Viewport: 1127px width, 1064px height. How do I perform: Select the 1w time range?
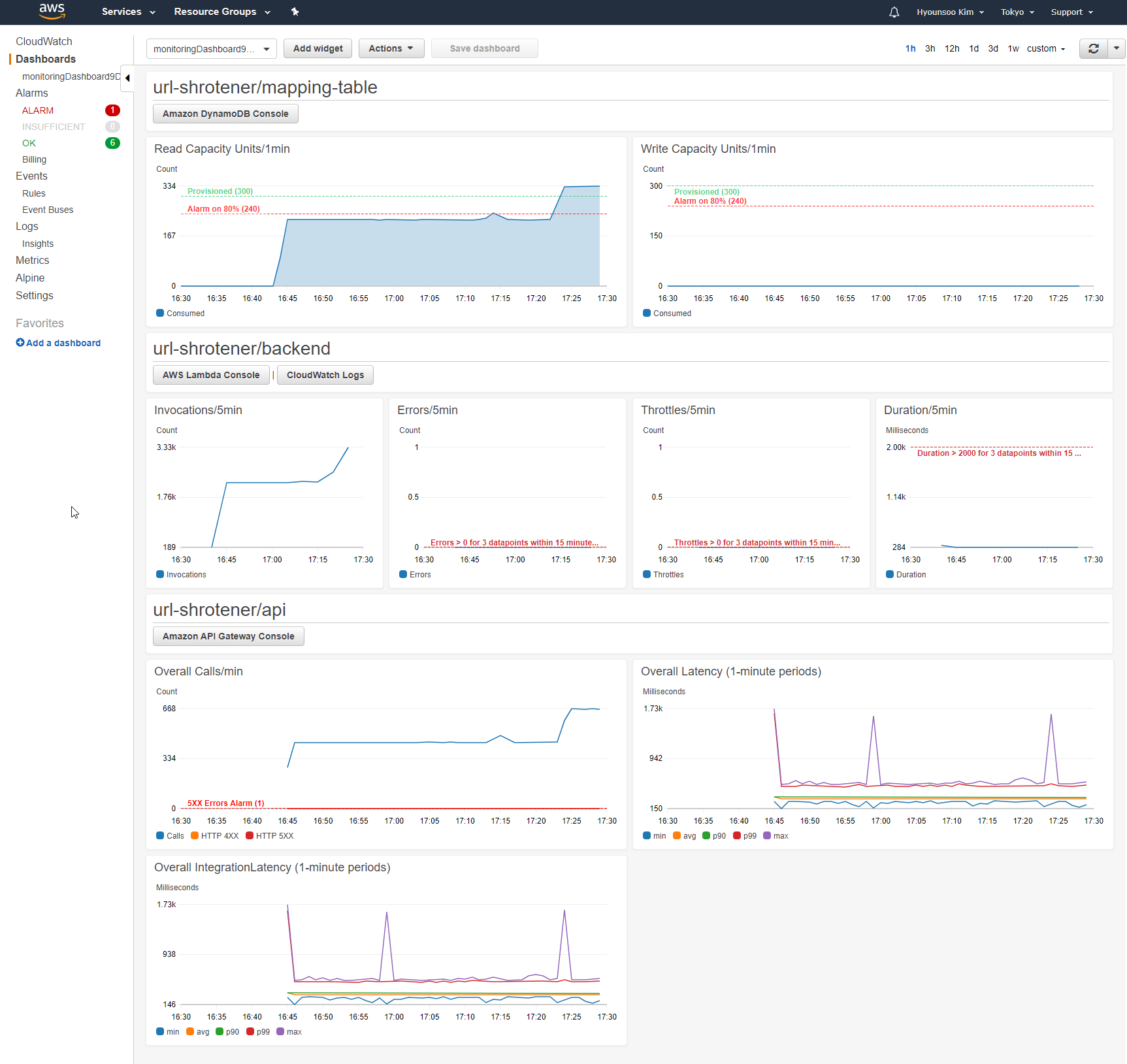pyautogui.click(x=1013, y=48)
